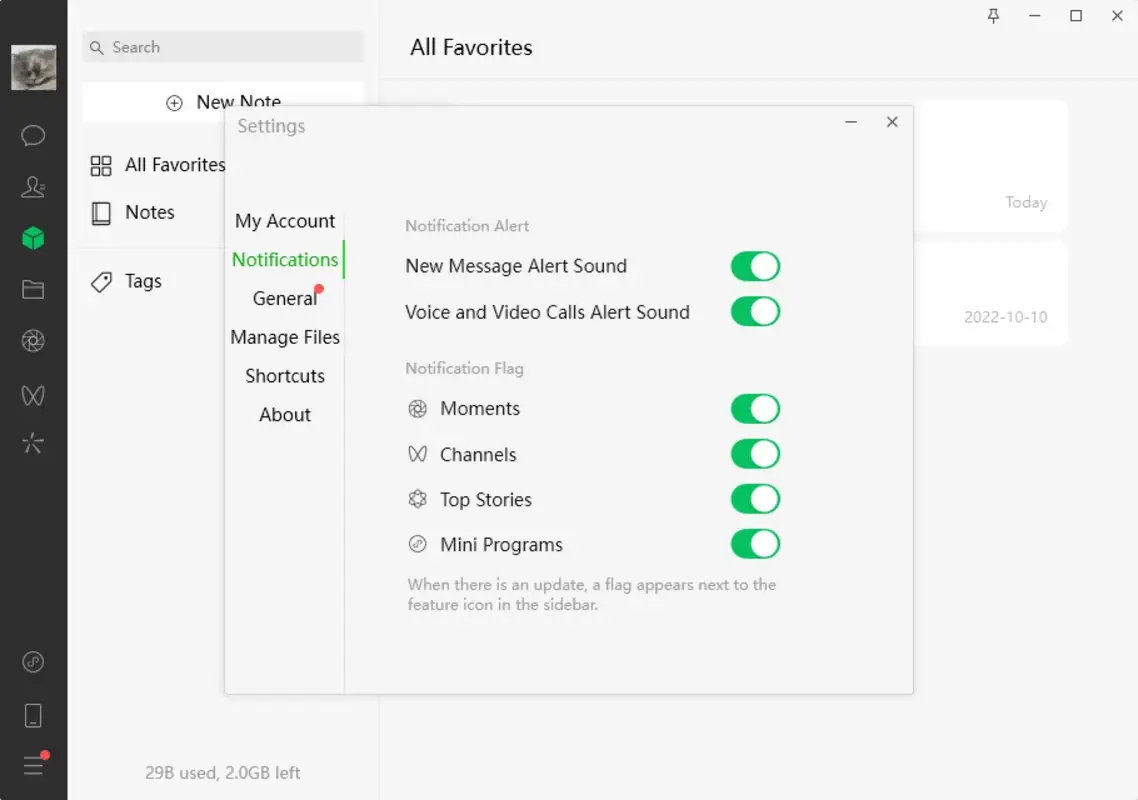Open the Chats panel in sidebar

pyautogui.click(x=33, y=135)
